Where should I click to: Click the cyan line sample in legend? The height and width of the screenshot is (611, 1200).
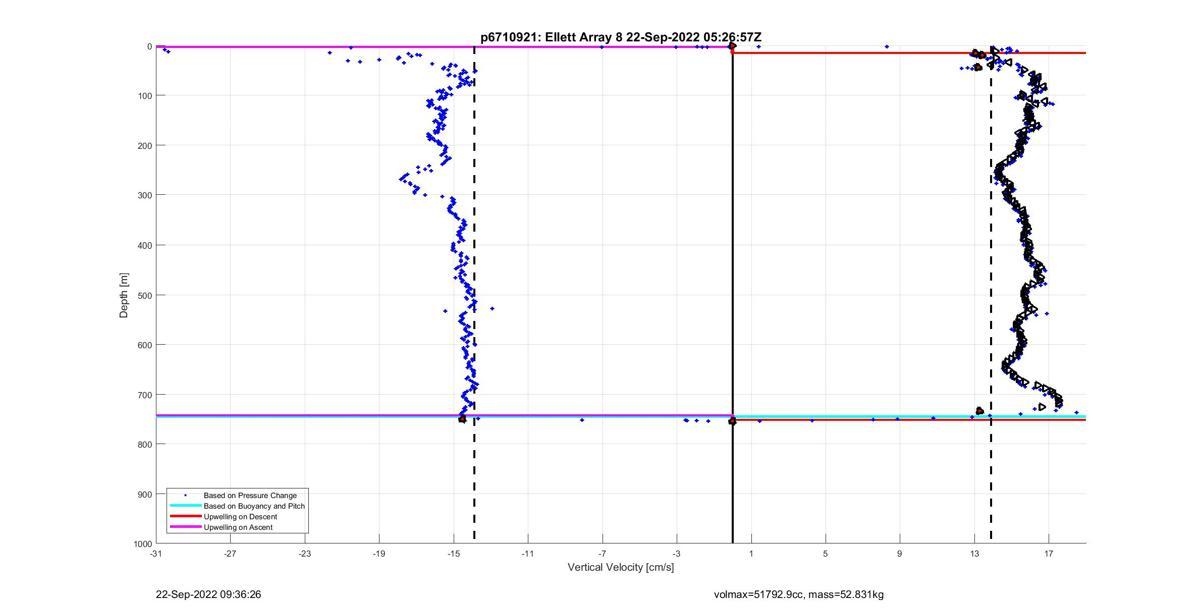click(x=184, y=506)
